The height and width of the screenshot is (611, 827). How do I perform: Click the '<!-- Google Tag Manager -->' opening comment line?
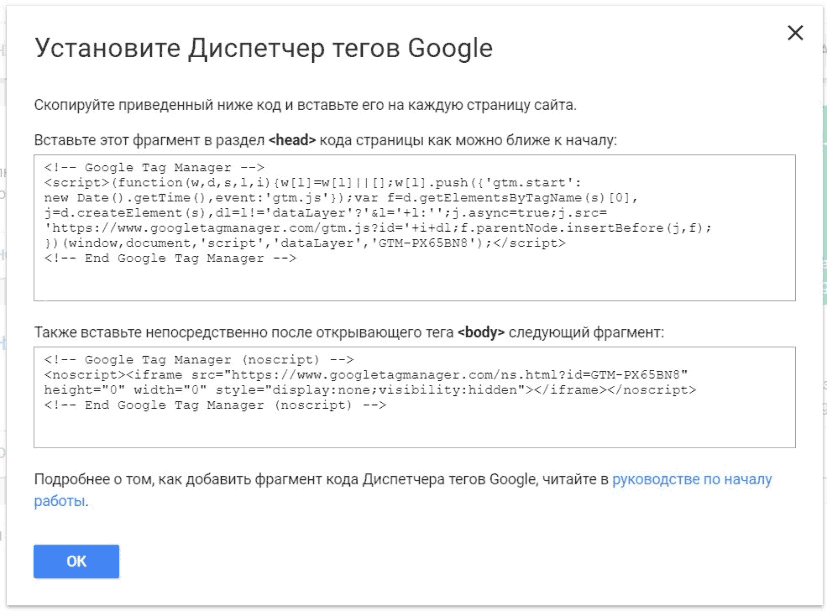pyautogui.click(x=154, y=167)
